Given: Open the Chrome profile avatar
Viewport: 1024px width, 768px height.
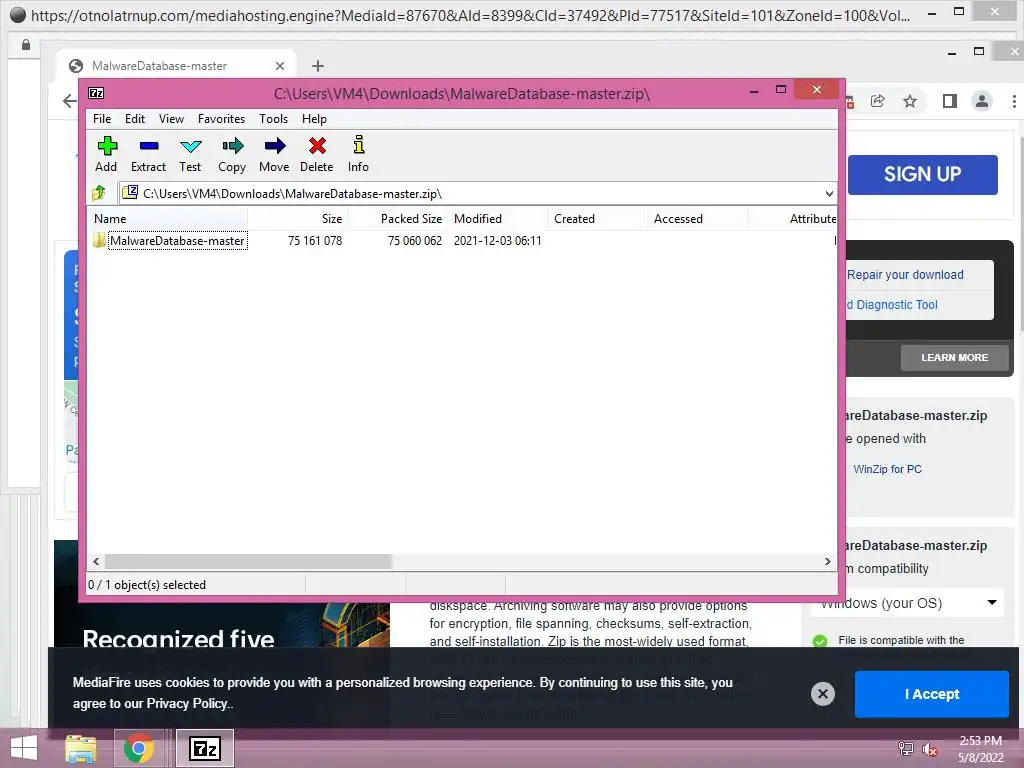Looking at the screenshot, I should (x=982, y=101).
